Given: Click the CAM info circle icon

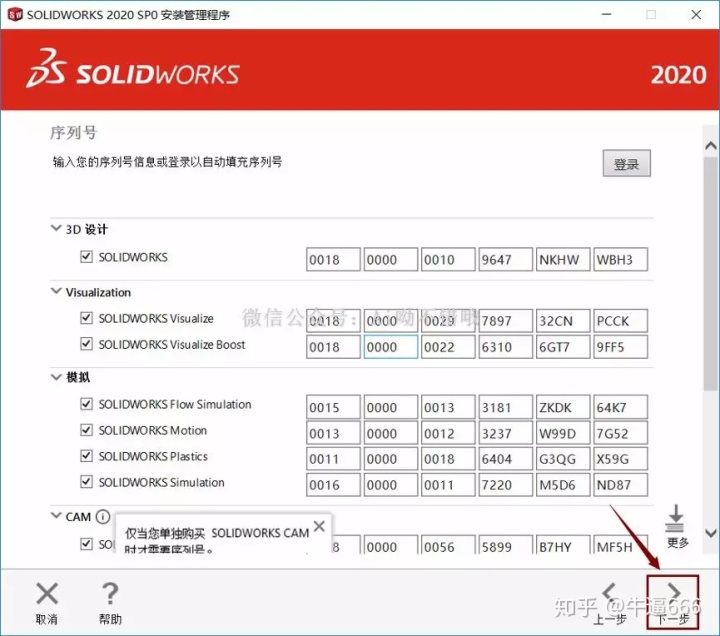Looking at the screenshot, I should (x=103, y=517).
